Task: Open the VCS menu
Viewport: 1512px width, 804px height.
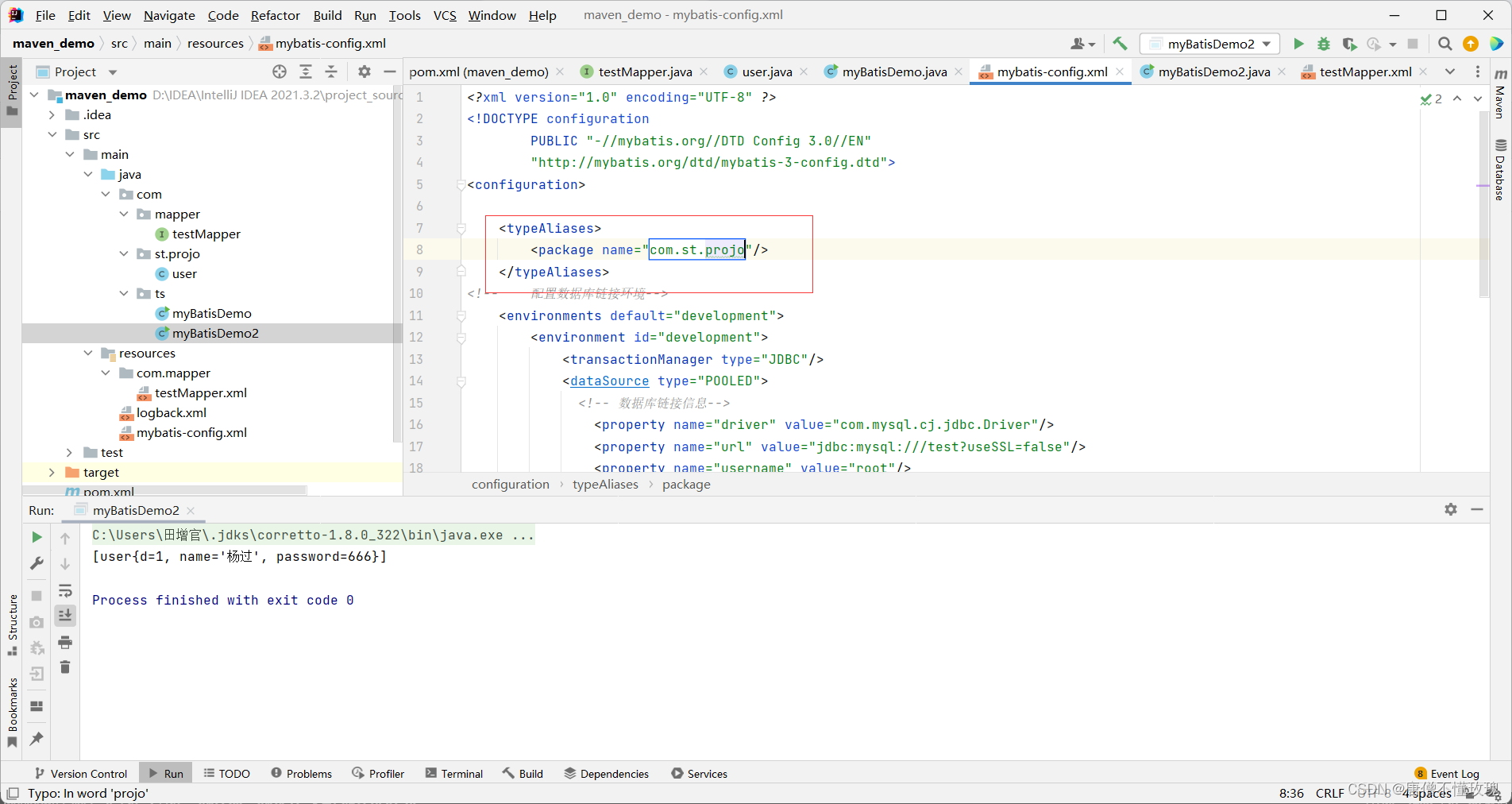Action: [x=445, y=15]
